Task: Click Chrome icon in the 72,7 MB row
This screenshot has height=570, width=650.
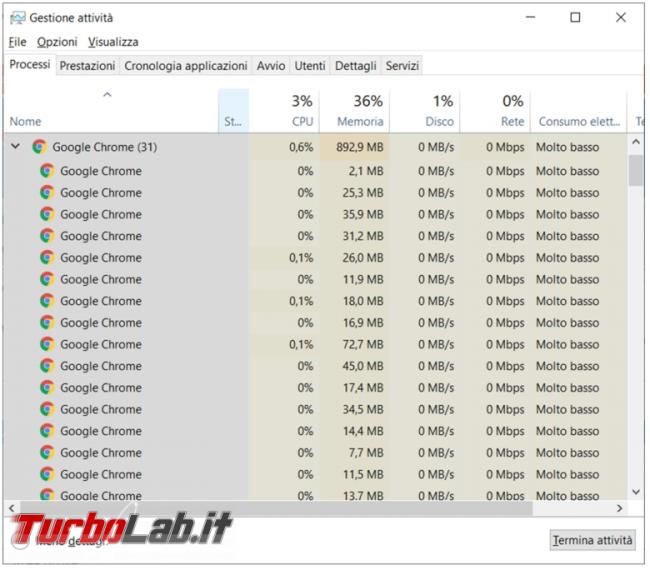Action: click(47, 344)
